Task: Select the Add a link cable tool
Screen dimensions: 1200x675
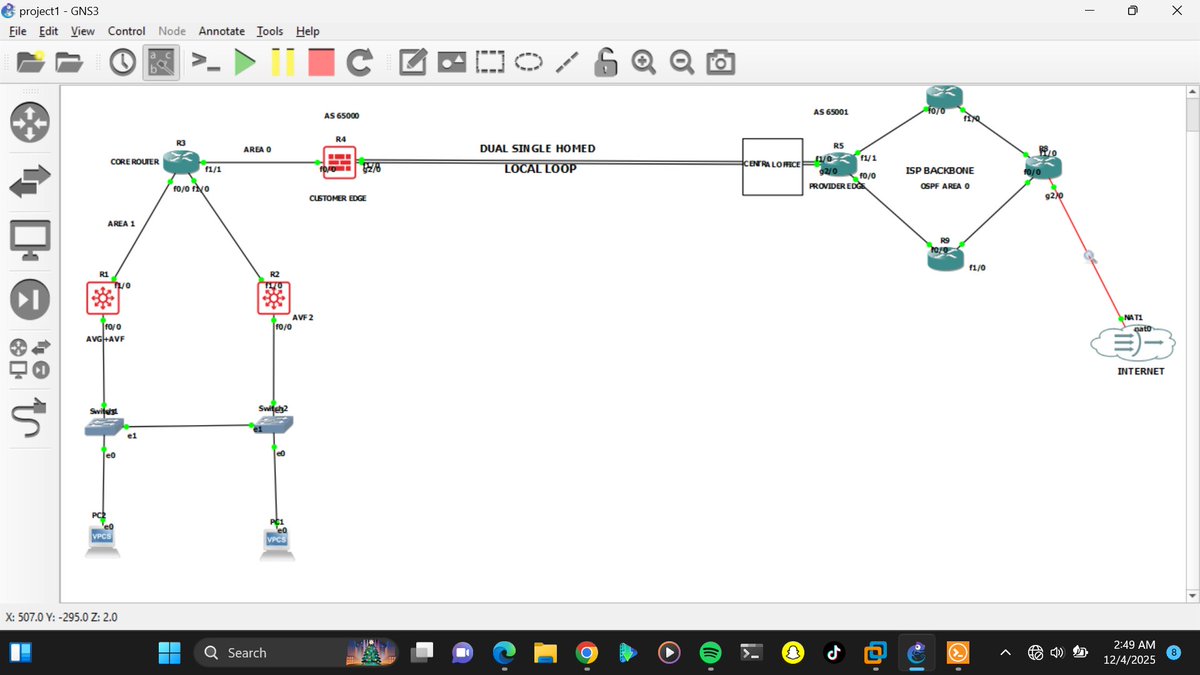Action: click(x=30, y=418)
